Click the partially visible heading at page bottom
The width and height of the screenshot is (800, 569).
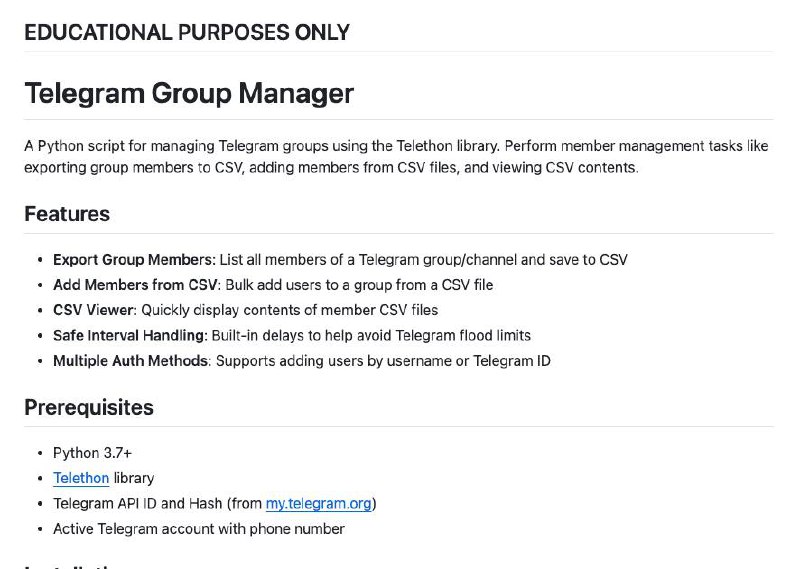(69, 566)
